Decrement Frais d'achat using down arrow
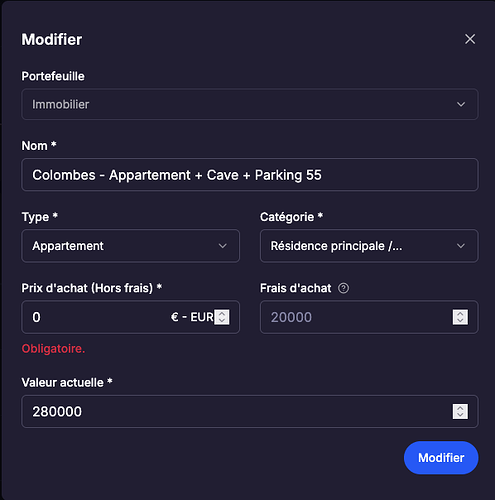This screenshot has height=500, width=495. (460, 321)
